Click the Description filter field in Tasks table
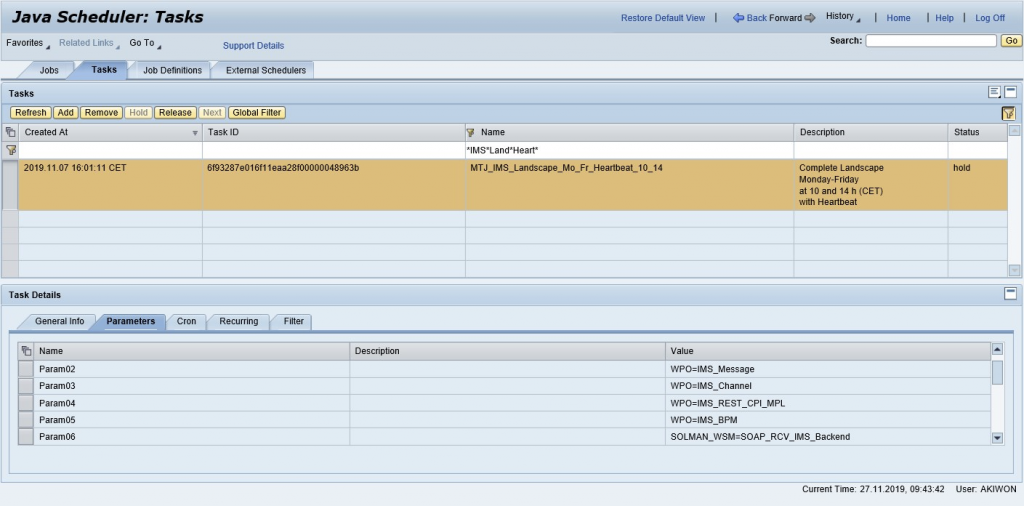Screen dimensions: 1024x506 pos(871,150)
